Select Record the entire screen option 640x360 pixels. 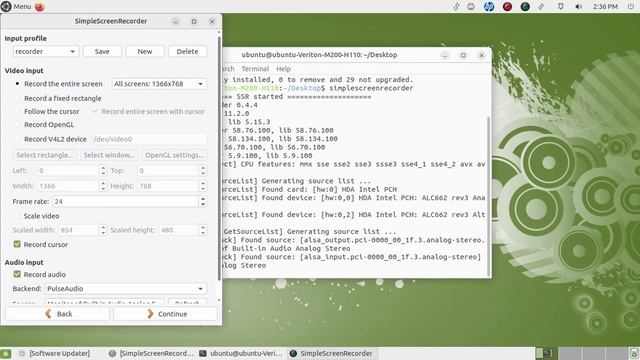59,84
